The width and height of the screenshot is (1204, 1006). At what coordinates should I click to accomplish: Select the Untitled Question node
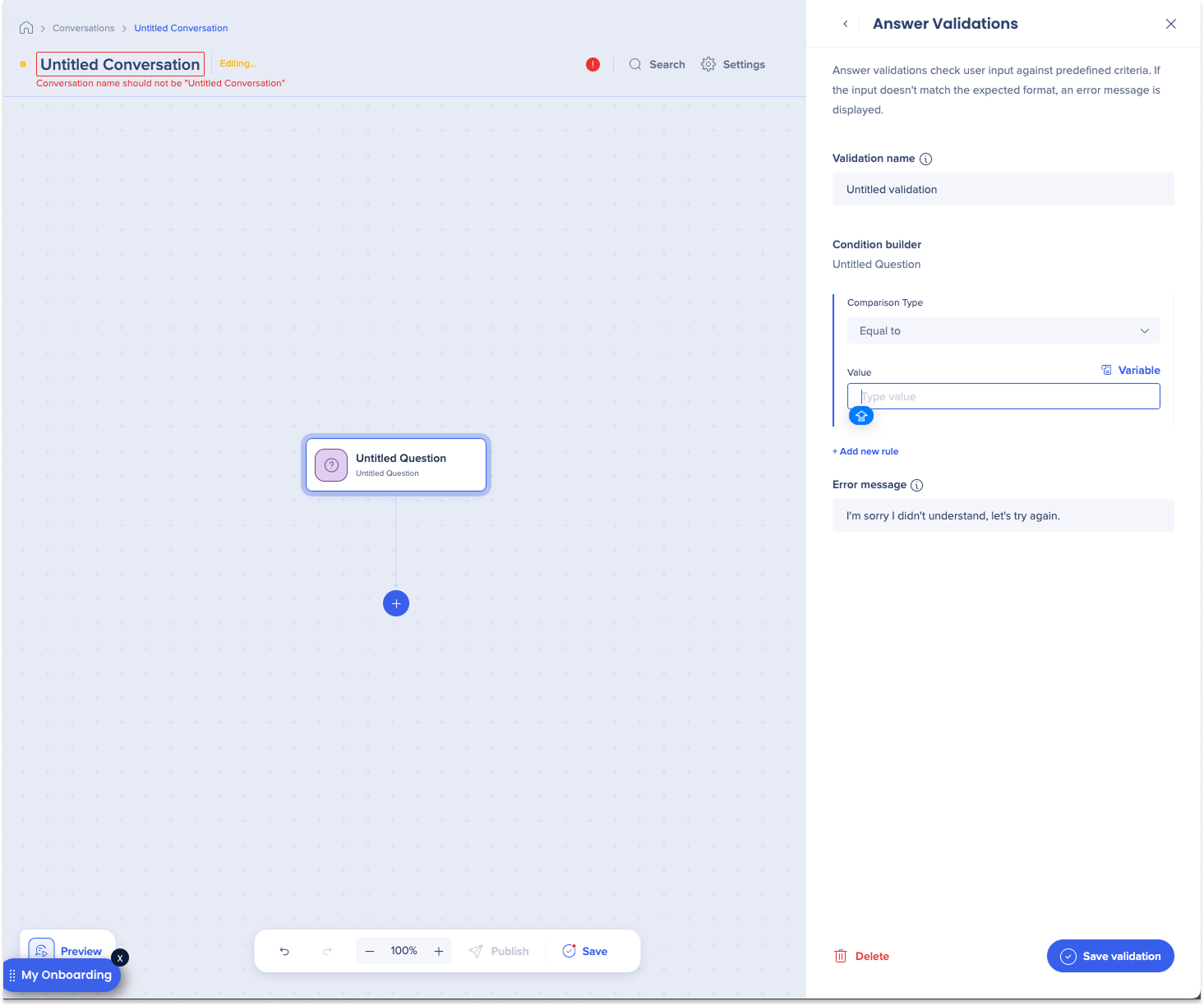(x=396, y=464)
